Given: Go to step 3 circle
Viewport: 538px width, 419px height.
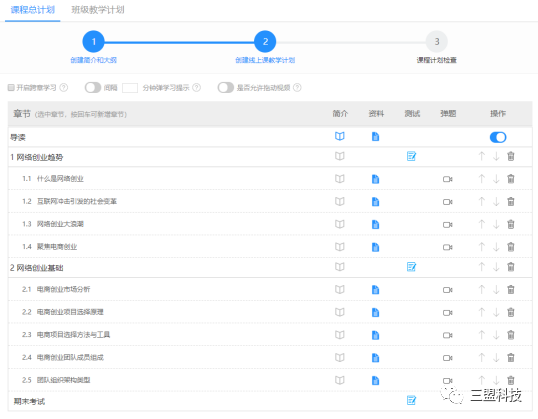Looking at the screenshot, I should [x=436, y=42].
